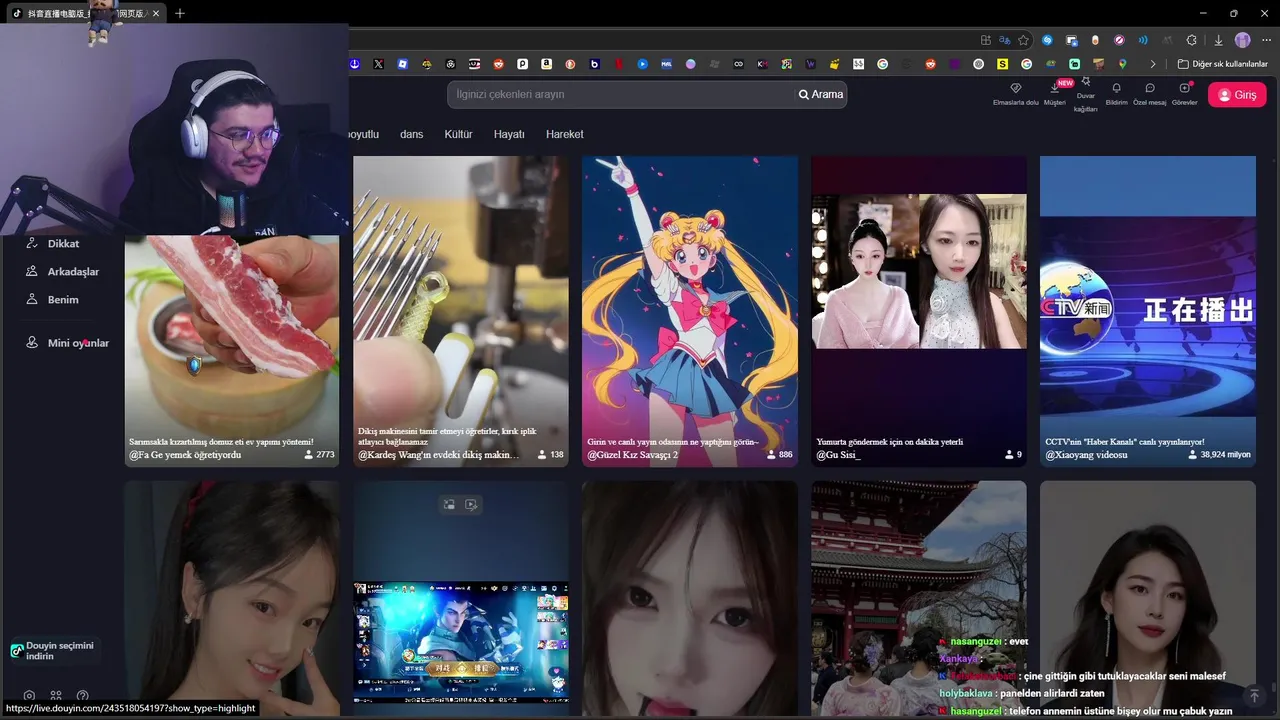Screen dimensions: 1280x720
Task: Open the grid icon at sidebar bottom
Action: click(56, 696)
